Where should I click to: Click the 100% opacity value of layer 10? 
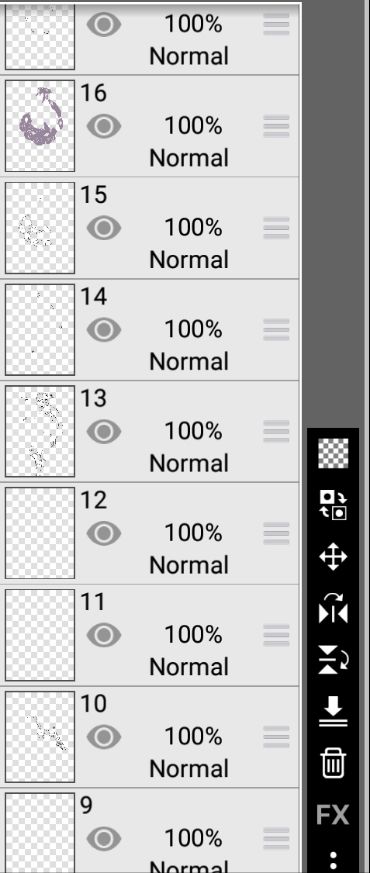point(193,737)
